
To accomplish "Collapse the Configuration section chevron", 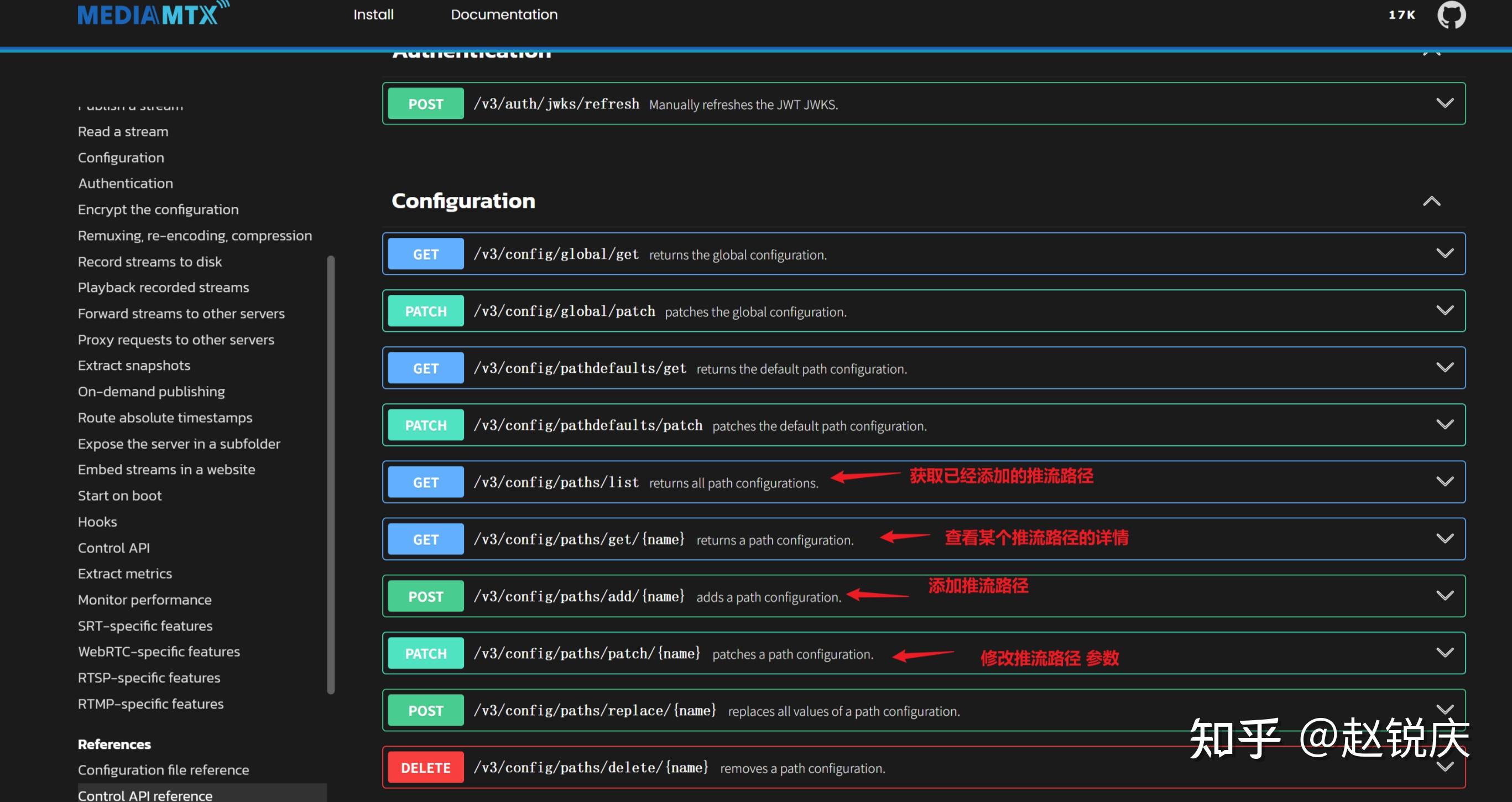I will pos(1432,201).
